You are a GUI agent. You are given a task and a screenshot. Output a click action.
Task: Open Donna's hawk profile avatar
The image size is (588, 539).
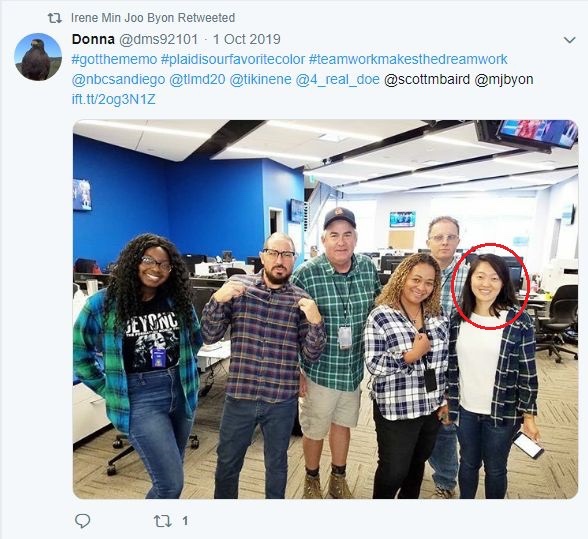click(38, 57)
